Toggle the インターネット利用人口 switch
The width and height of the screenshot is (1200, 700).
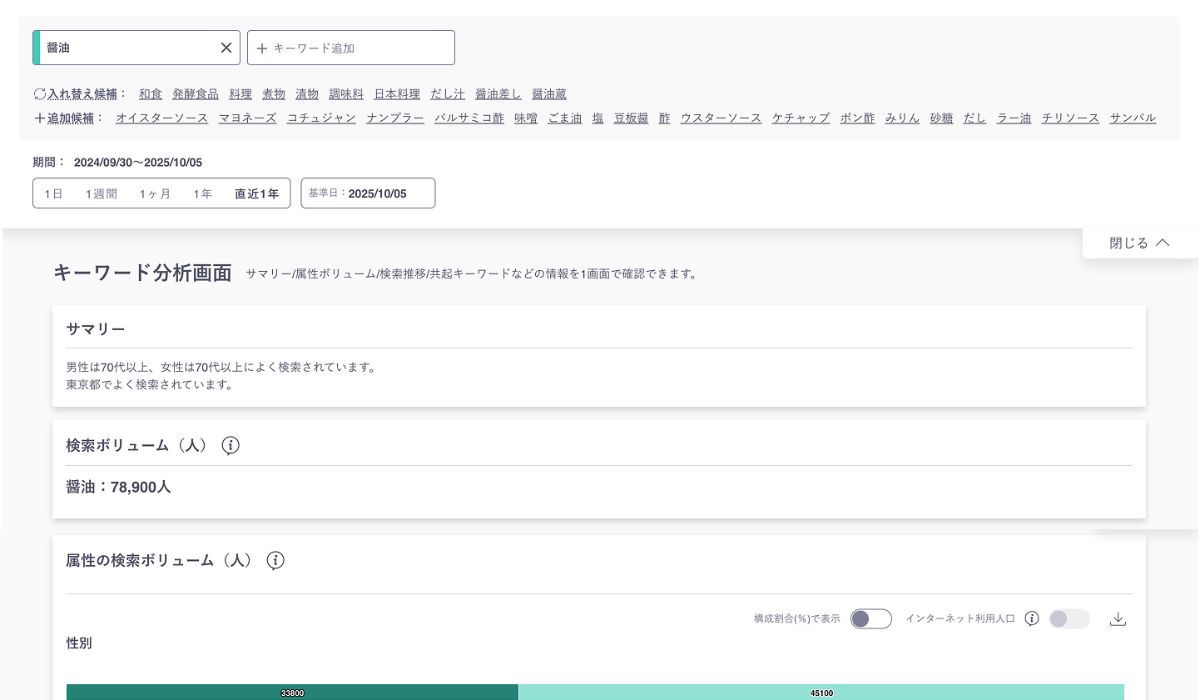tap(1069, 619)
